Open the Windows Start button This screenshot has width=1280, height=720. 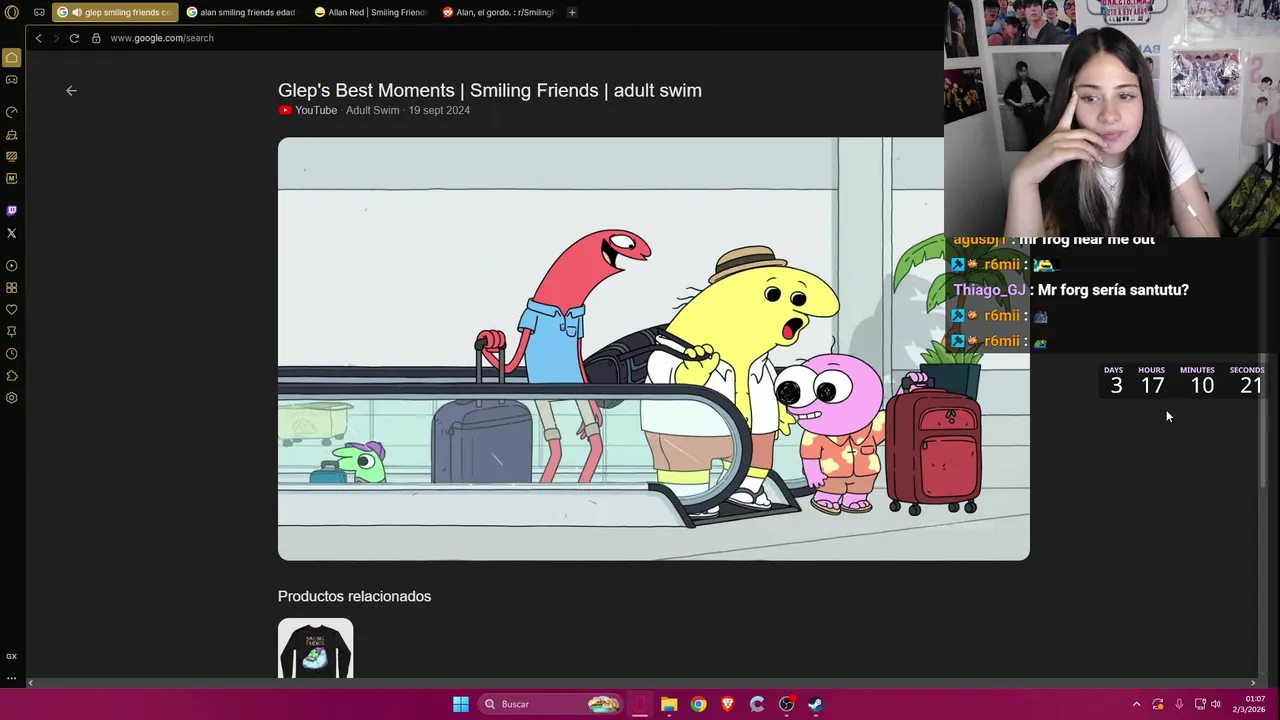point(461,704)
